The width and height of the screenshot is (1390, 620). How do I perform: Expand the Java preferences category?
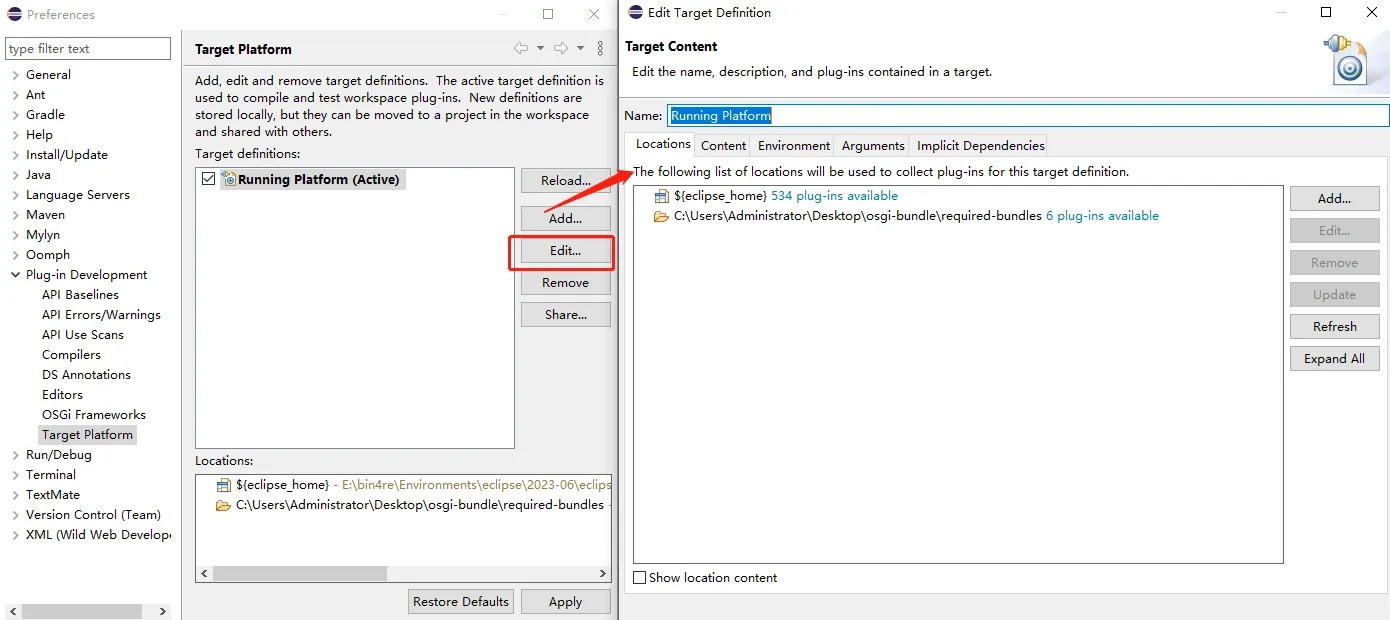pyautogui.click(x=15, y=175)
